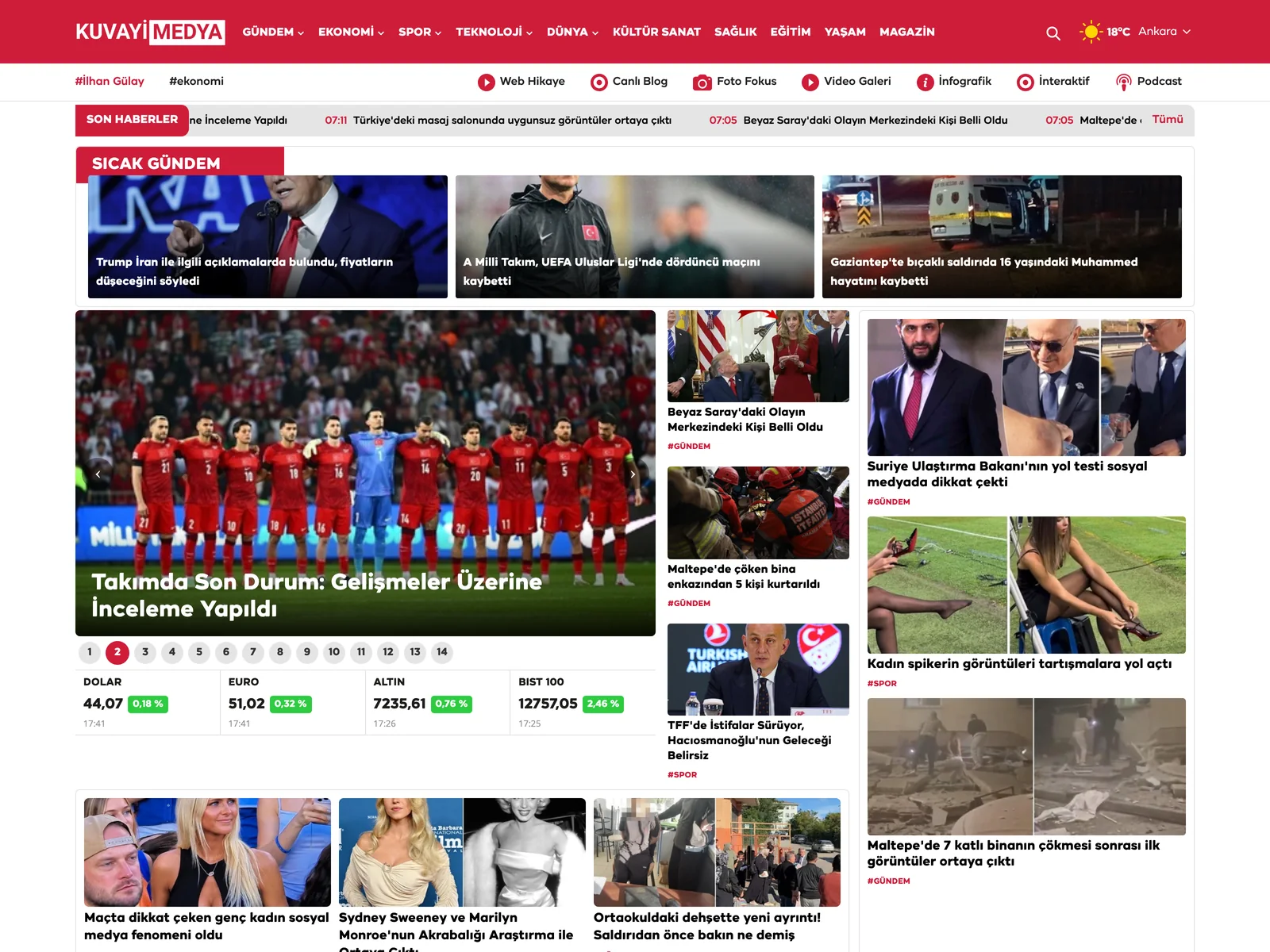Screen dimensions: 1270x952
Task: Open Kadın spikerin görüntüleri headline
Action: pyautogui.click(x=1019, y=663)
